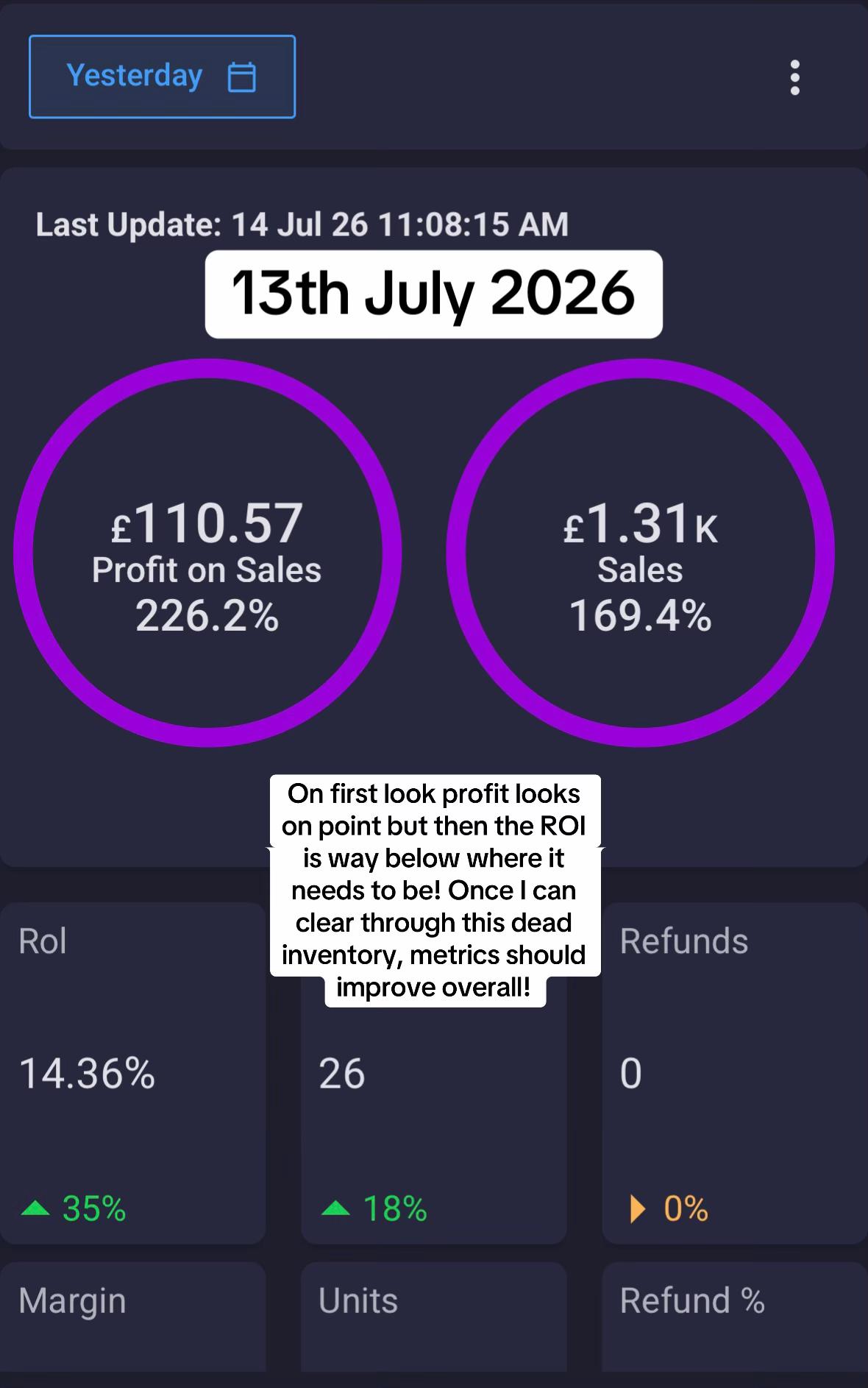The width and height of the screenshot is (868, 1388).
Task: Tap the Last Update timestamp text
Action: (302, 224)
